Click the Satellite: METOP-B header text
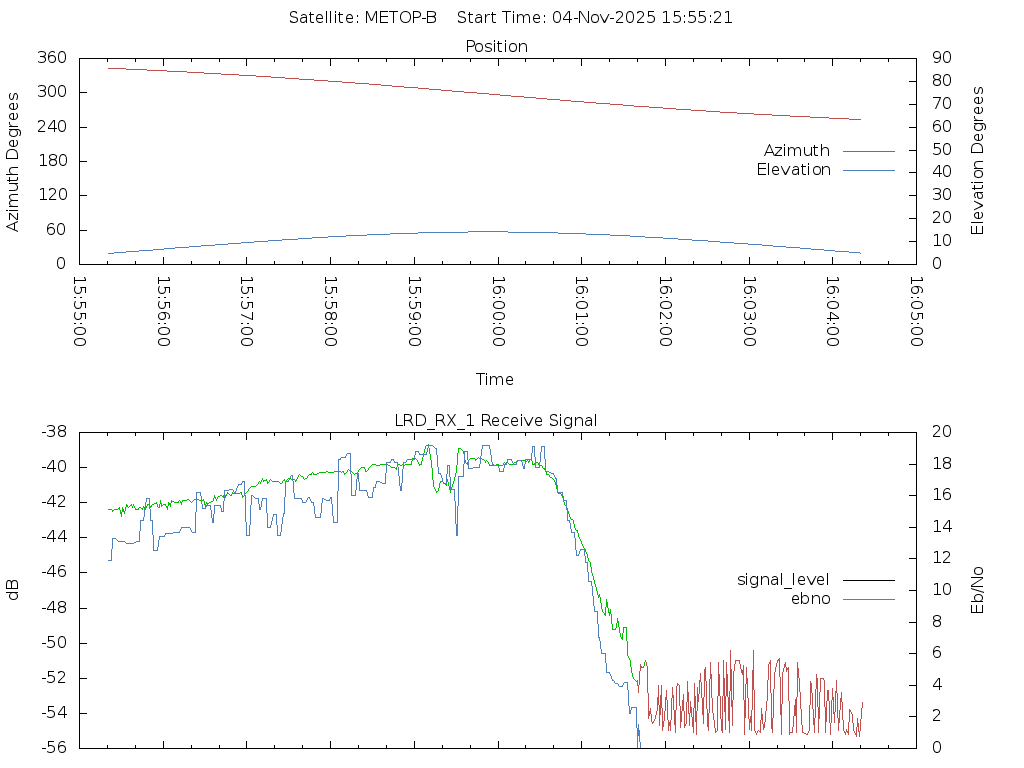 (363, 18)
